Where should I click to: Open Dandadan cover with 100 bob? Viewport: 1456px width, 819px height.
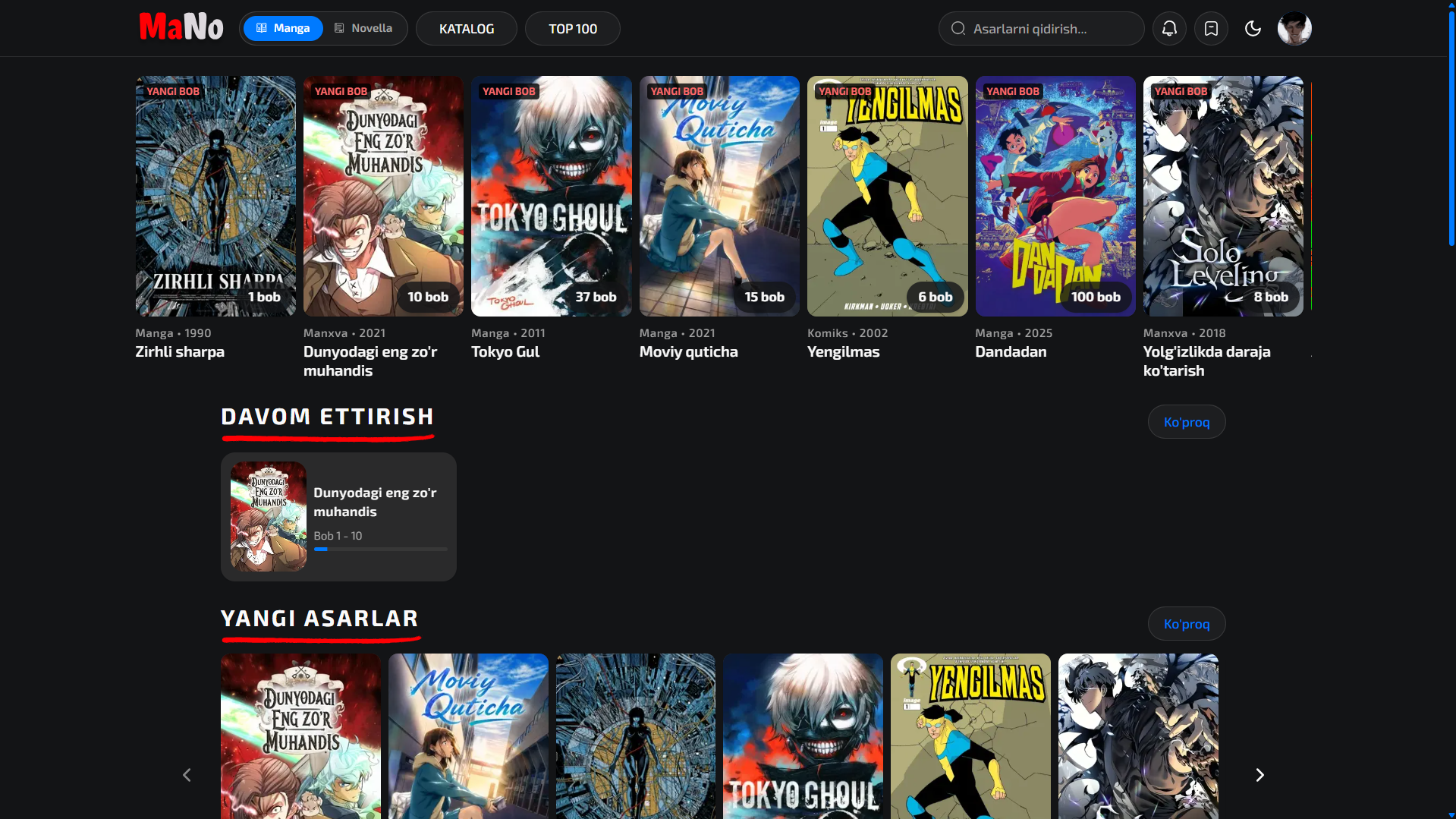(1055, 196)
